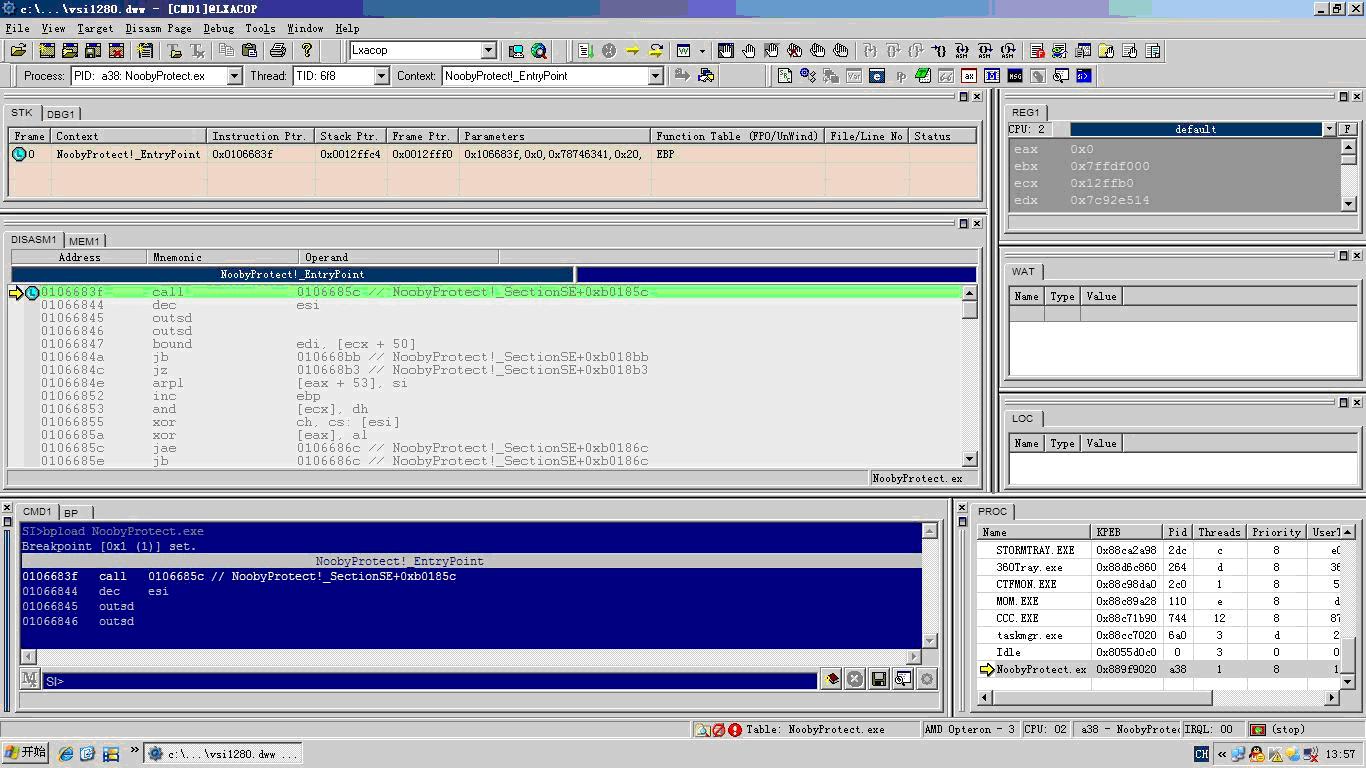Click the SI> command input field
Screen dimensions: 1366x768
(x=430, y=681)
